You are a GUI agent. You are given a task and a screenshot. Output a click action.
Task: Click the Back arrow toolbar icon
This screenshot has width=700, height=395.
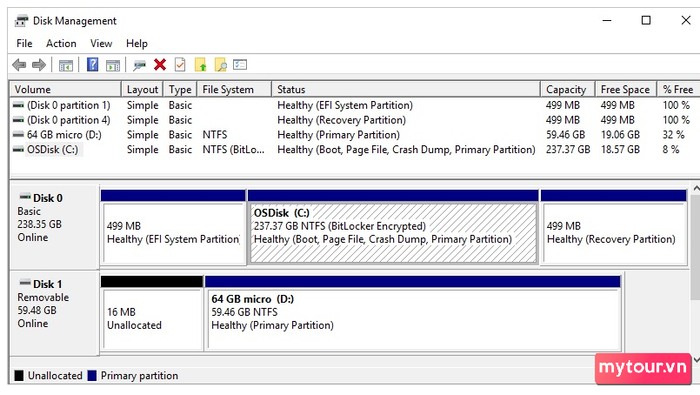pyautogui.click(x=19, y=65)
